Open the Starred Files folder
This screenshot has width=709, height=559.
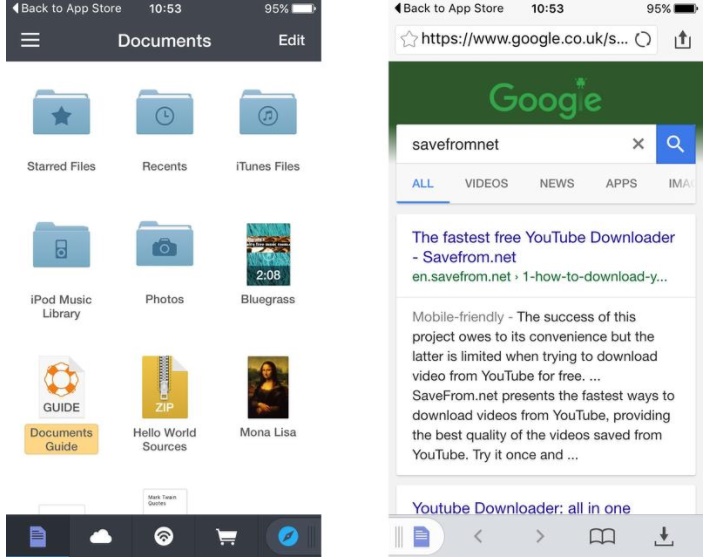pyautogui.click(x=61, y=112)
